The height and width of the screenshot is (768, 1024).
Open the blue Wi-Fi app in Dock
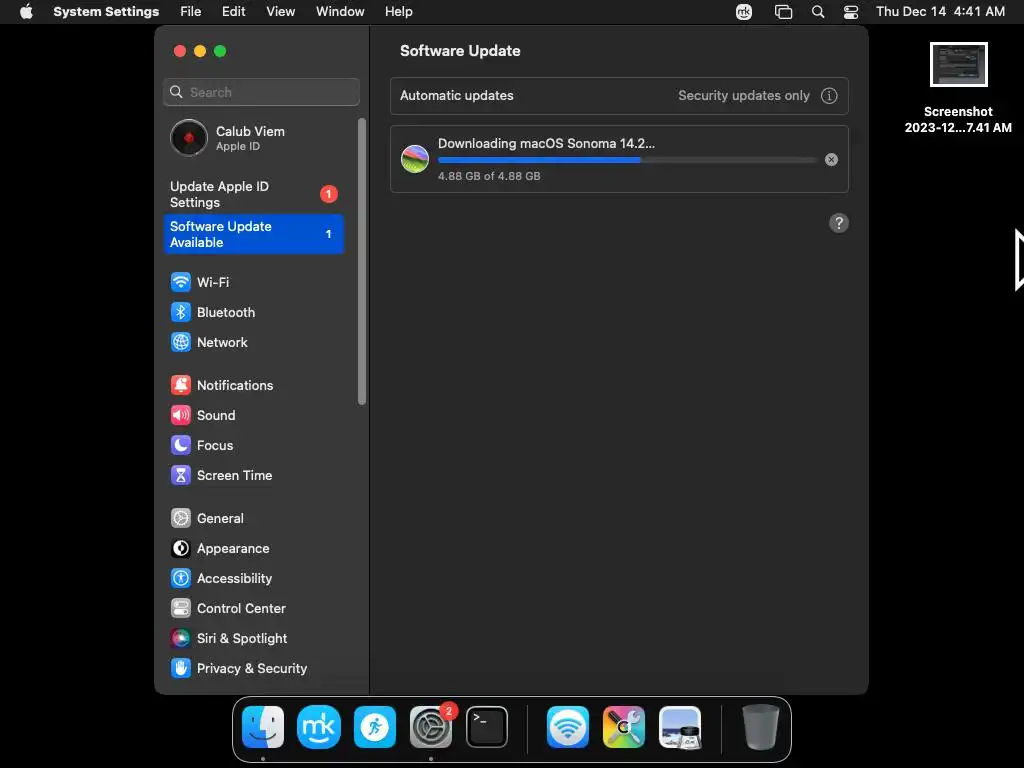click(x=568, y=727)
